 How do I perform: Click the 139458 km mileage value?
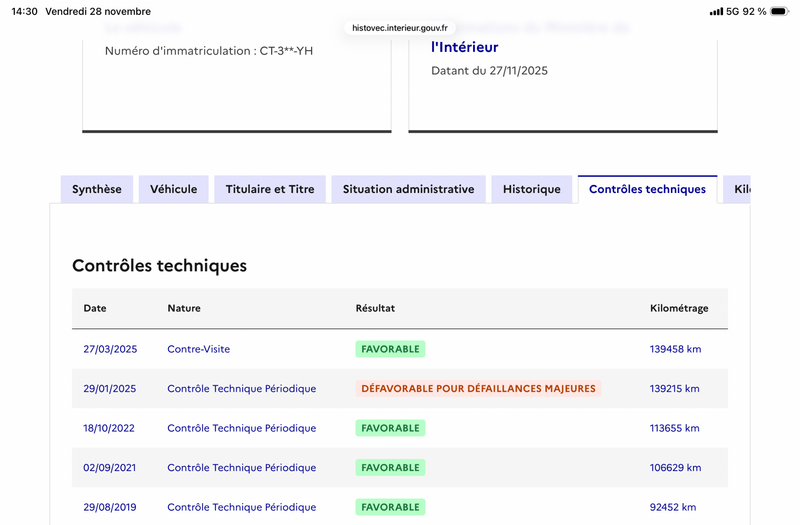(675, 349)
